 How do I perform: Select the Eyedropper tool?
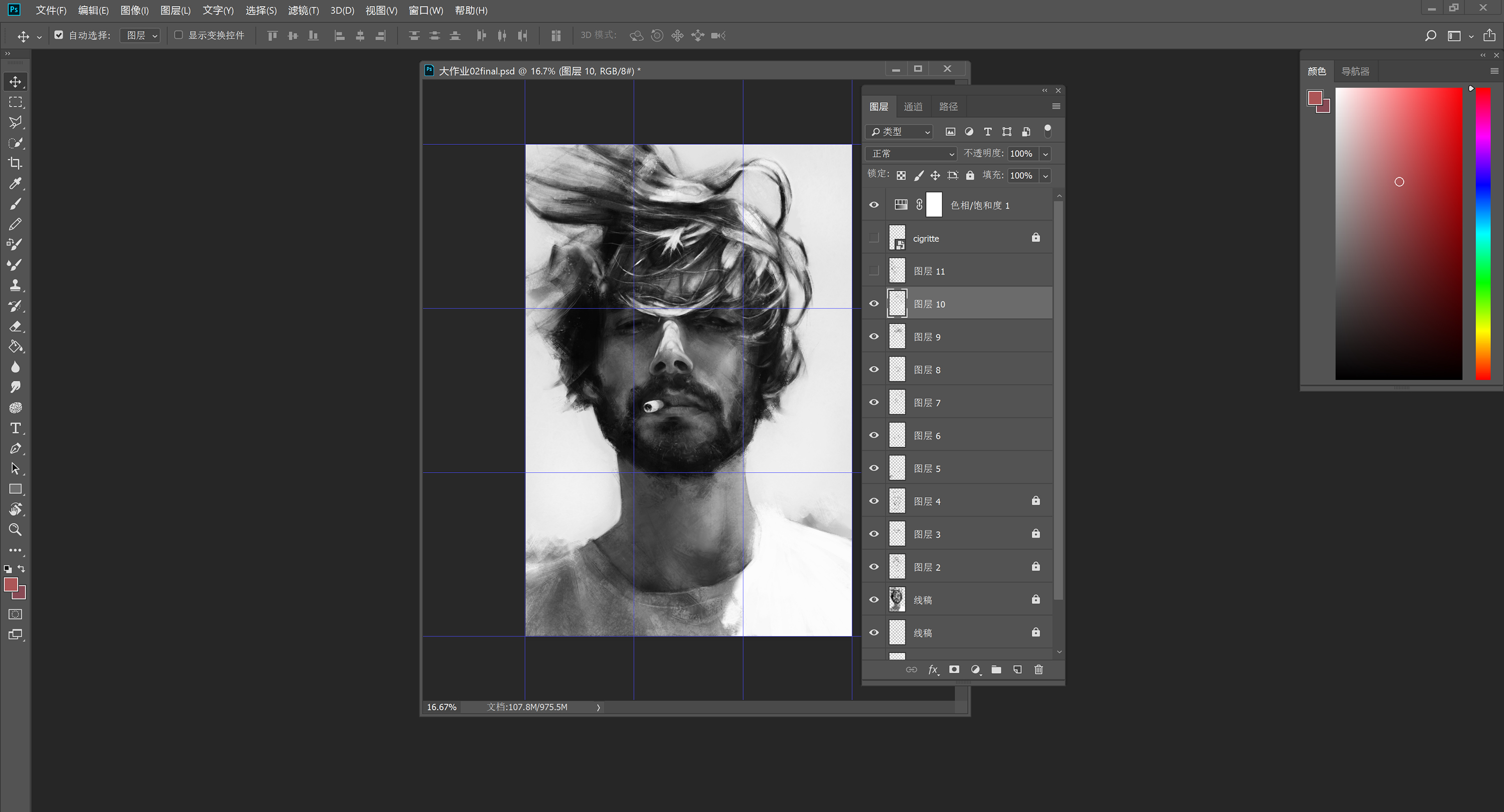15,183
